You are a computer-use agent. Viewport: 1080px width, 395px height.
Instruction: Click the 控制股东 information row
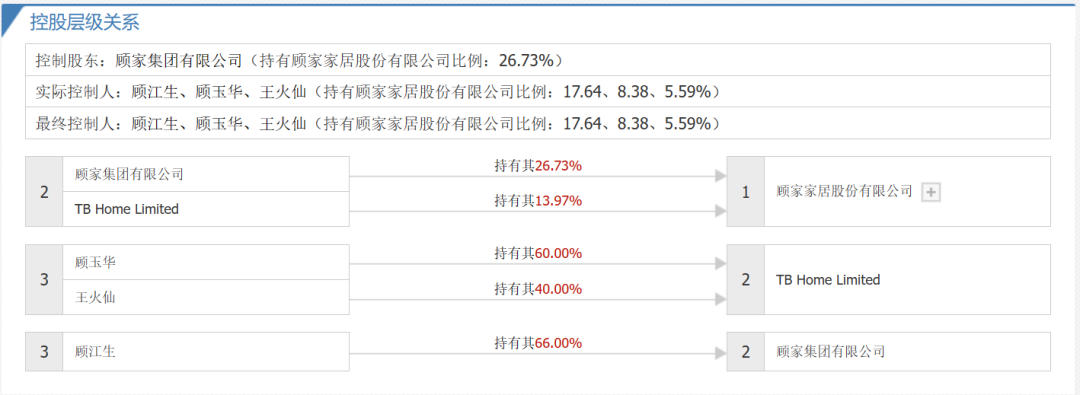coord(538,60)
